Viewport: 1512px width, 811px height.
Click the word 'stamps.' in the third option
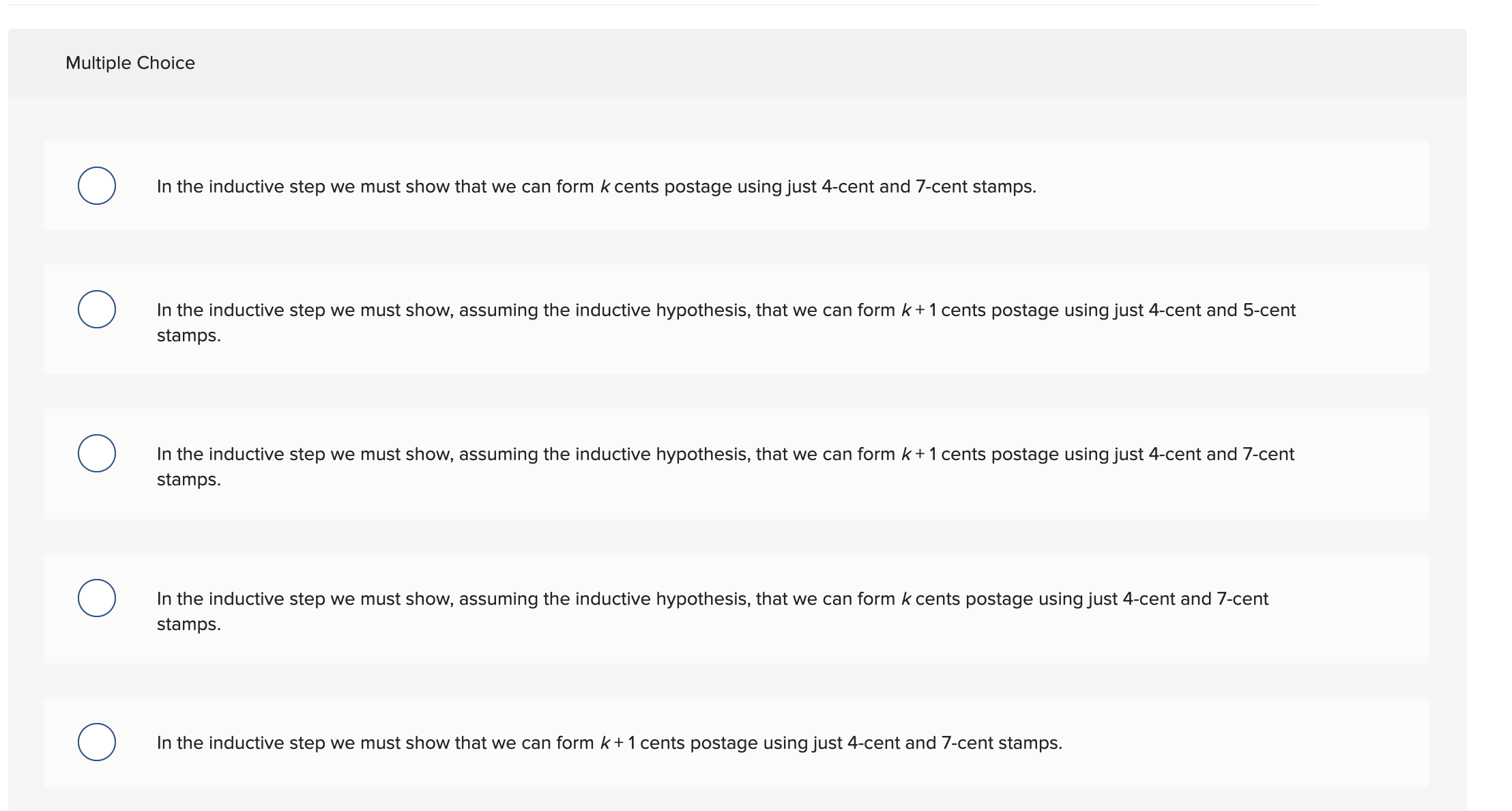(x=188, y=480)
